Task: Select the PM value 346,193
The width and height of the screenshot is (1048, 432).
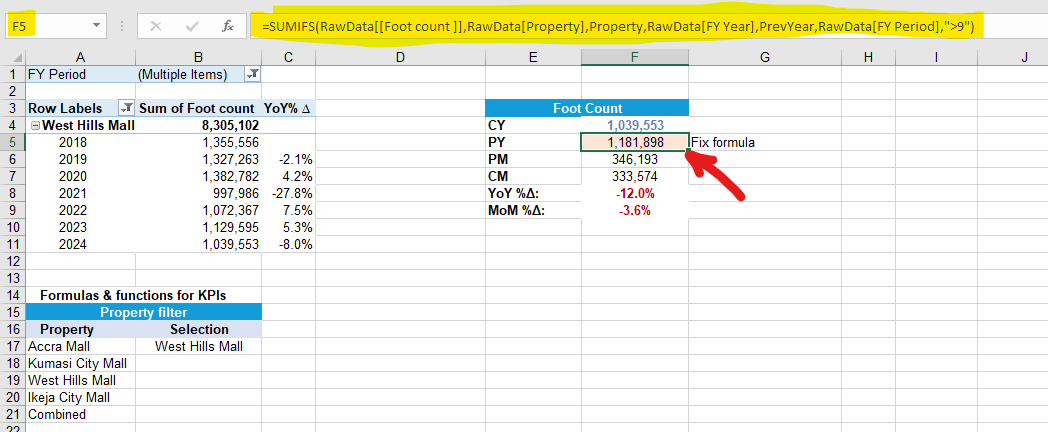Action: tap(634, 159)
